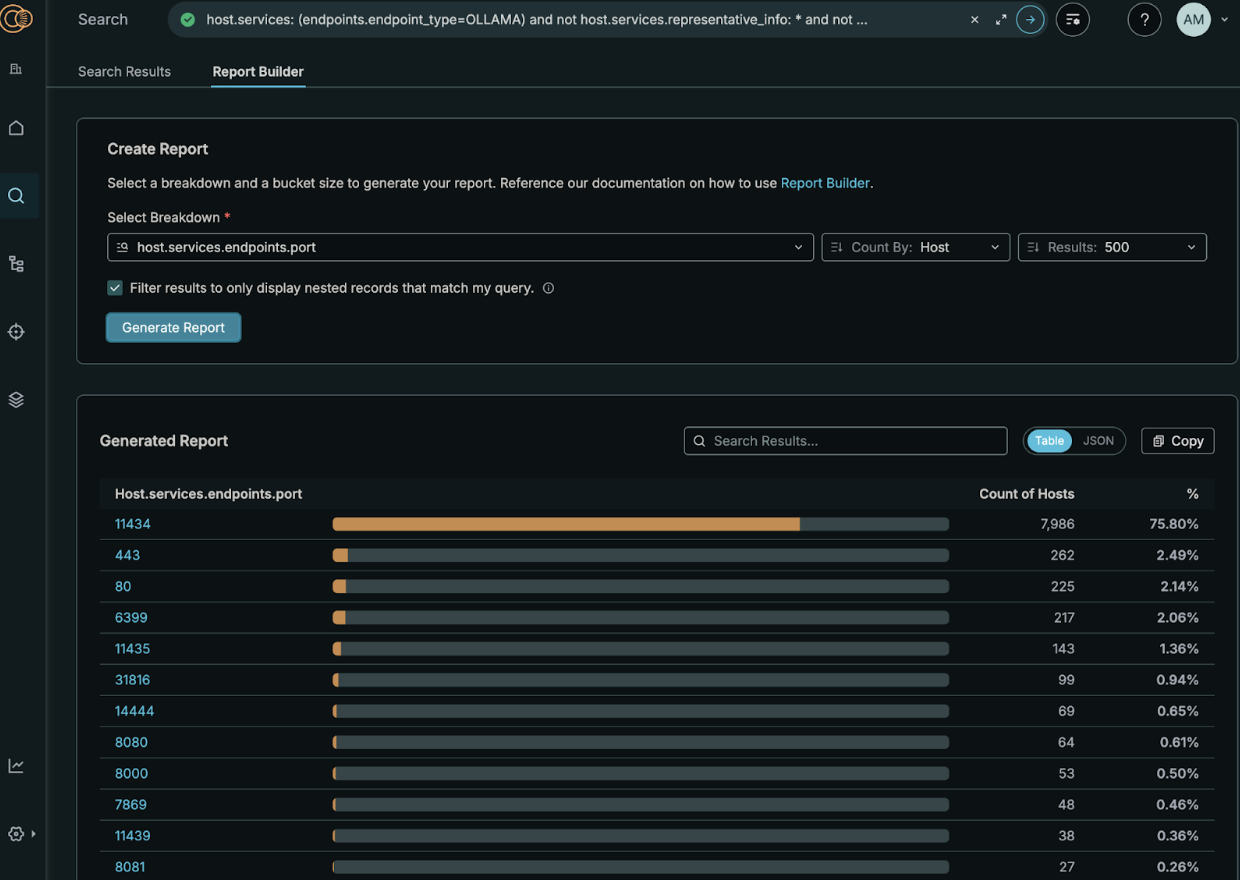1240x880 pixels.
Task: Click port 11434 in the report table
Action: tap(133, 523)
